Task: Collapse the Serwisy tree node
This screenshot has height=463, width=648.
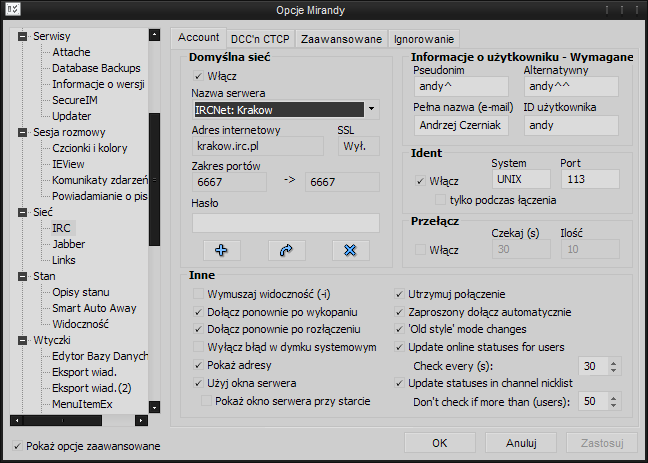Action: 22,36
